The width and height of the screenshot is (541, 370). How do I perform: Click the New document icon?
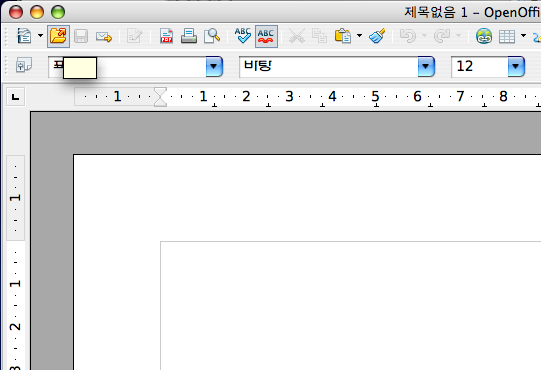click(24, 36)
